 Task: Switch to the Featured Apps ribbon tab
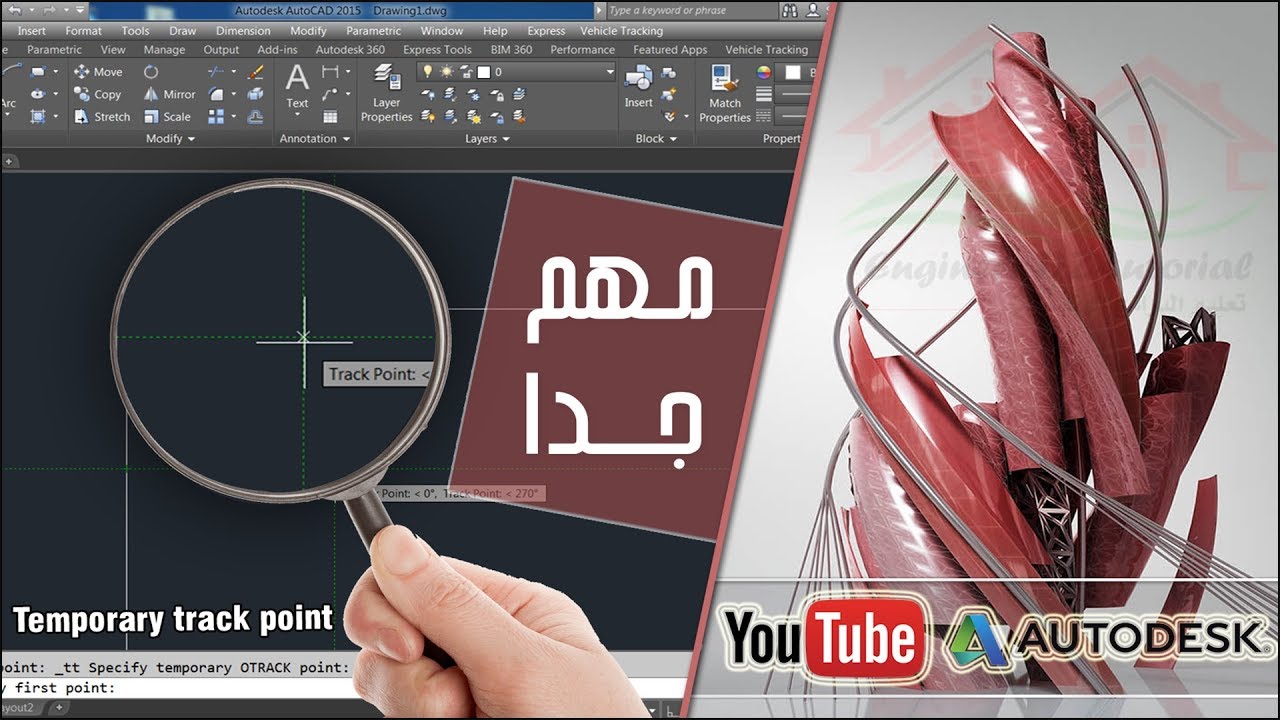[670, 50]
